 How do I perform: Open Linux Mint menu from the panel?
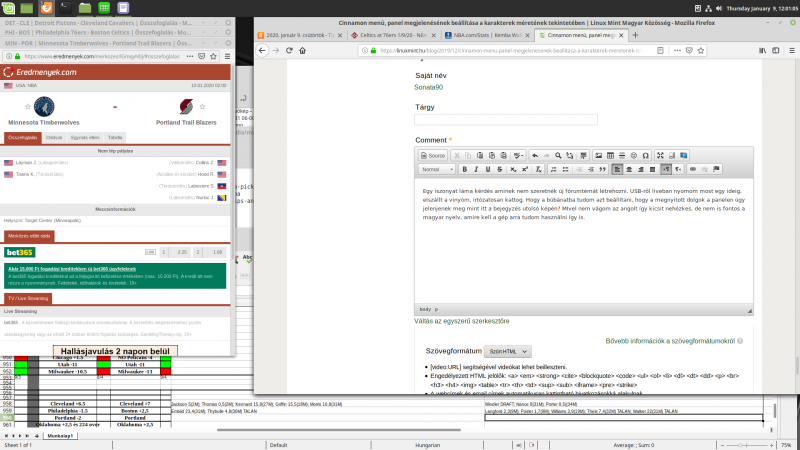[x=8, y=8]
